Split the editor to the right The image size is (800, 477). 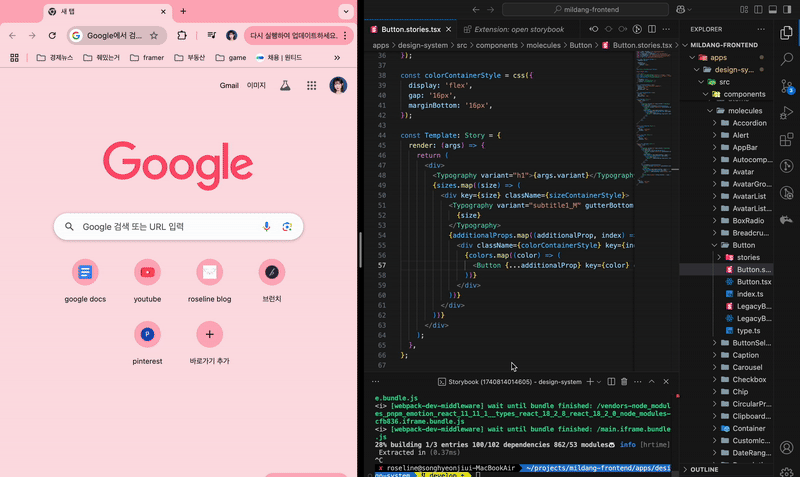click(652, 29)
